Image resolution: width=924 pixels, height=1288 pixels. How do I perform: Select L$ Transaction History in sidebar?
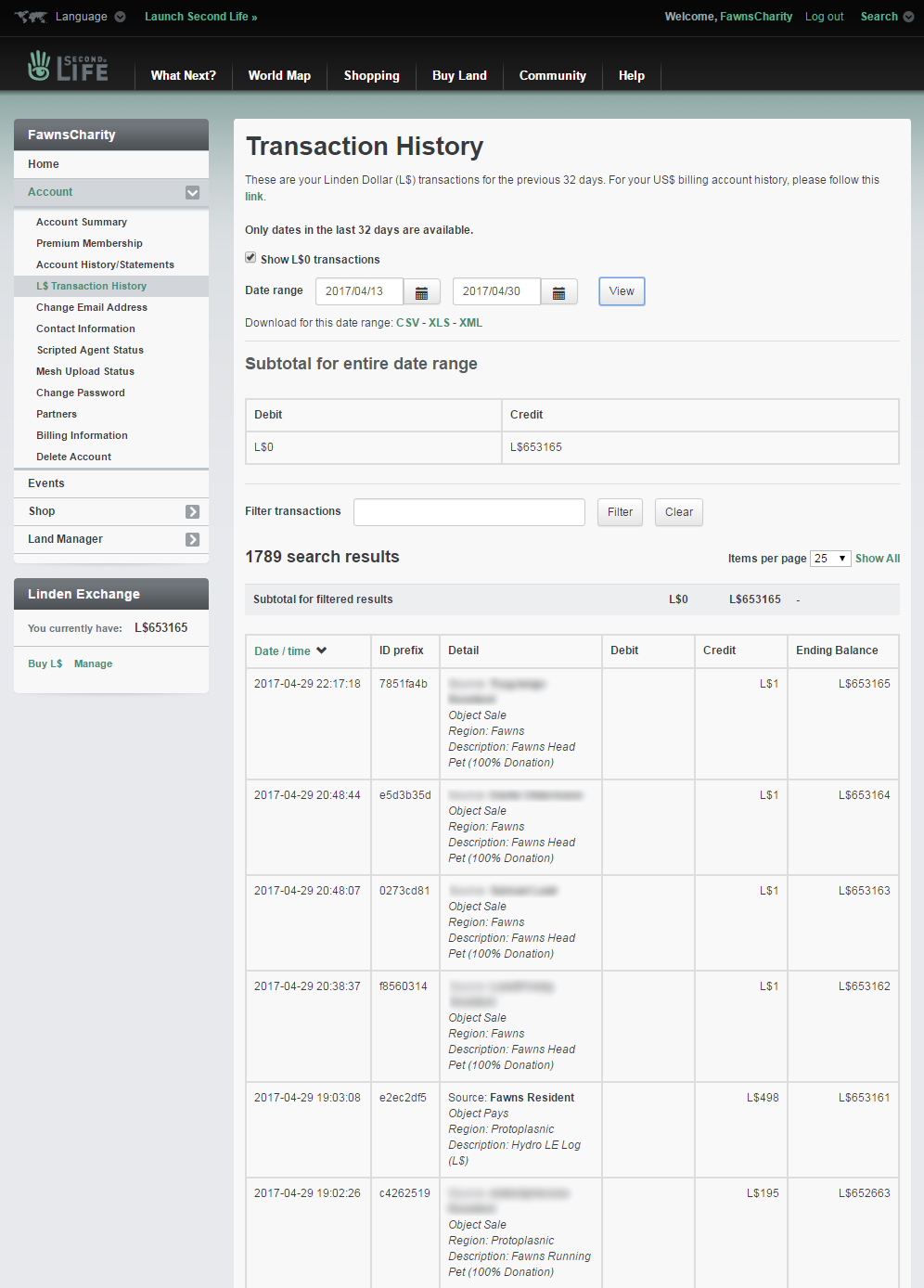(x=92, y=287)
